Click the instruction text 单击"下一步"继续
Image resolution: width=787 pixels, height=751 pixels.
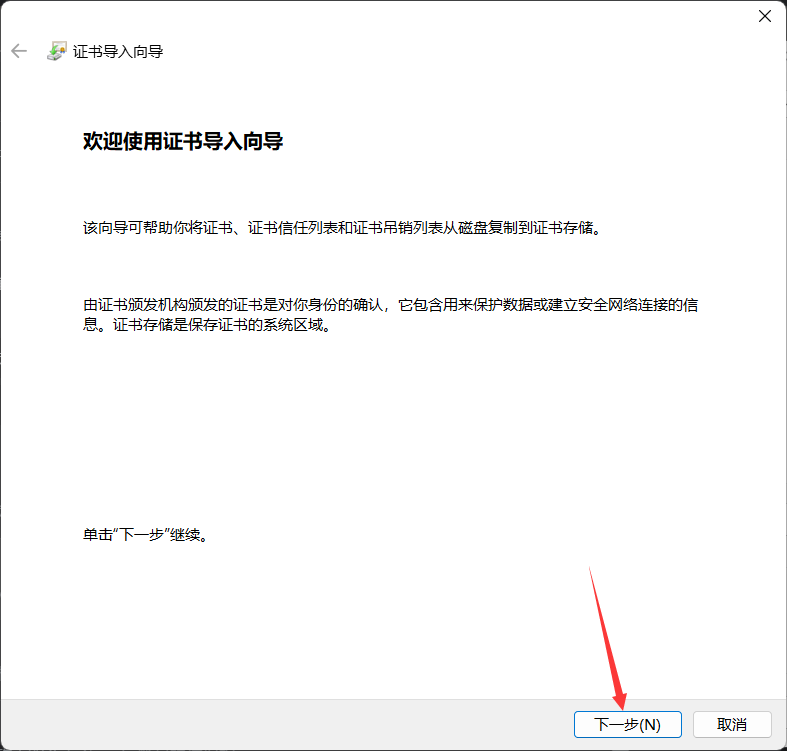tap(146, 535)
